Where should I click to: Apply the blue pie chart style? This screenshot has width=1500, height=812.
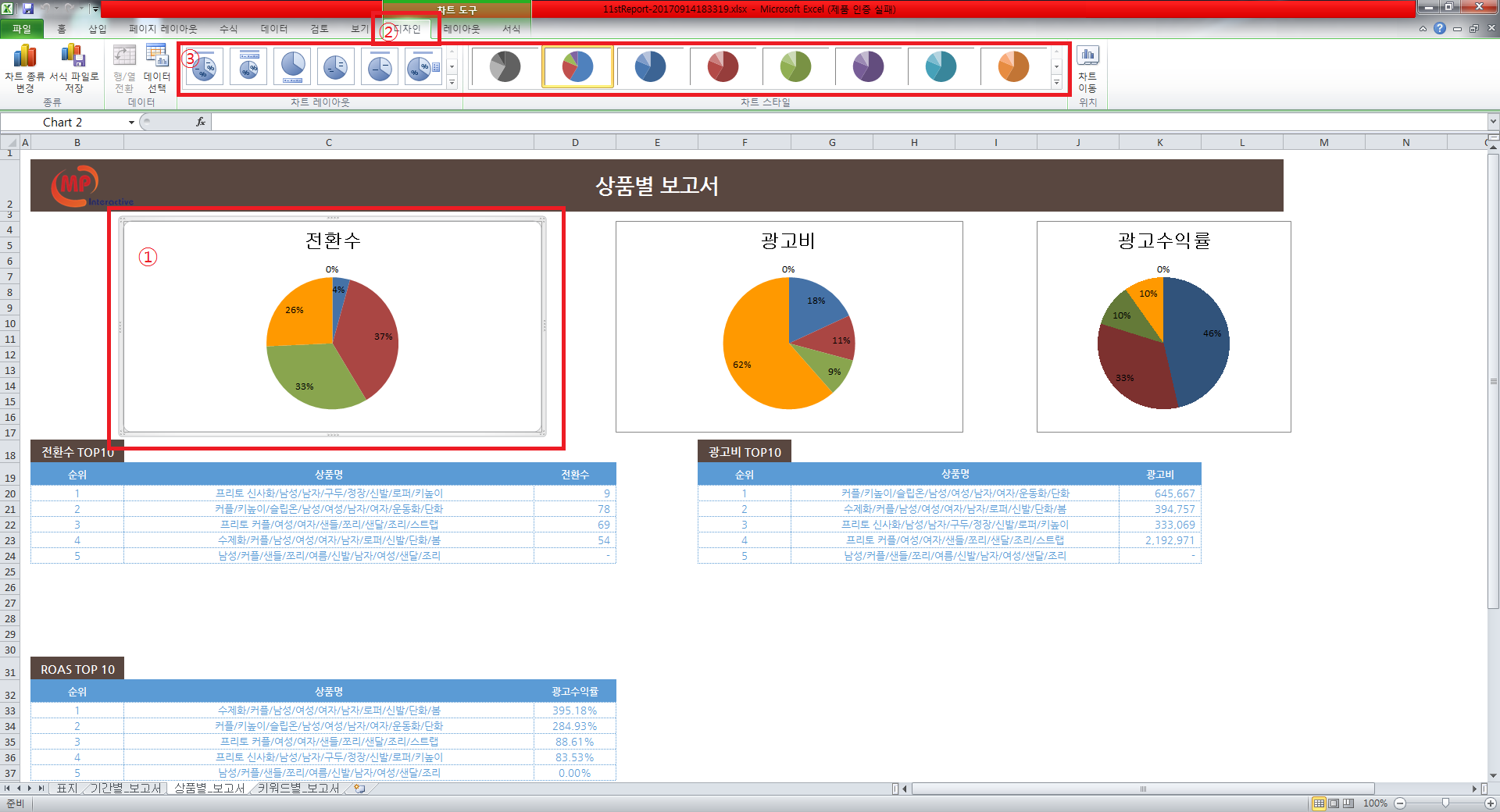coord(650,66)
